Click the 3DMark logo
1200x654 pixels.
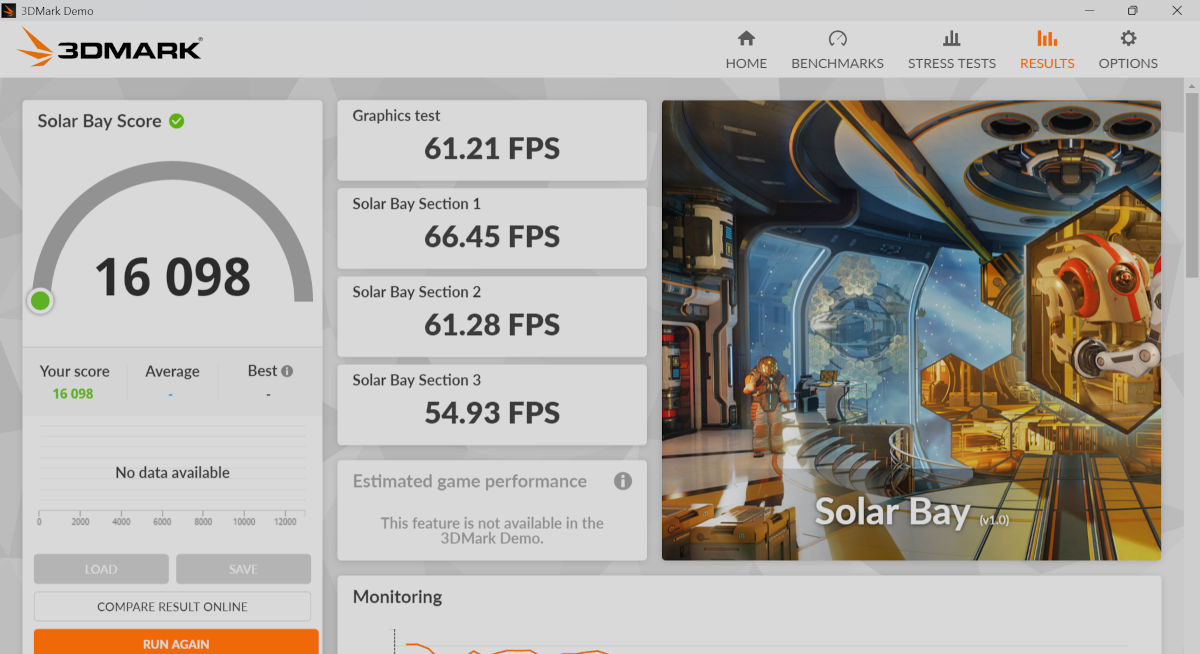(x=109, y=49)
